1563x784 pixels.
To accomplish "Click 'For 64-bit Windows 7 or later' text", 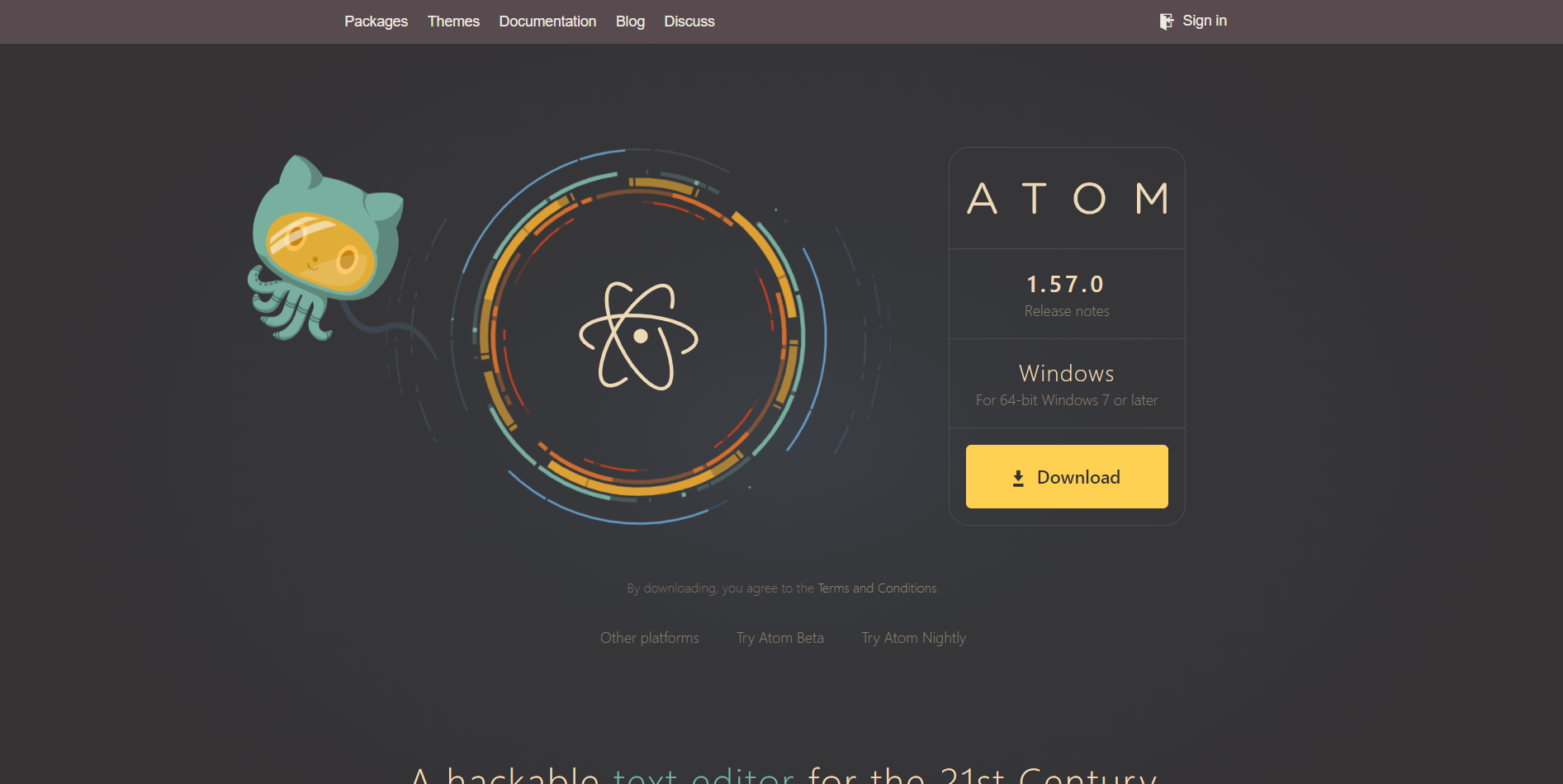I will [1067, 400].
